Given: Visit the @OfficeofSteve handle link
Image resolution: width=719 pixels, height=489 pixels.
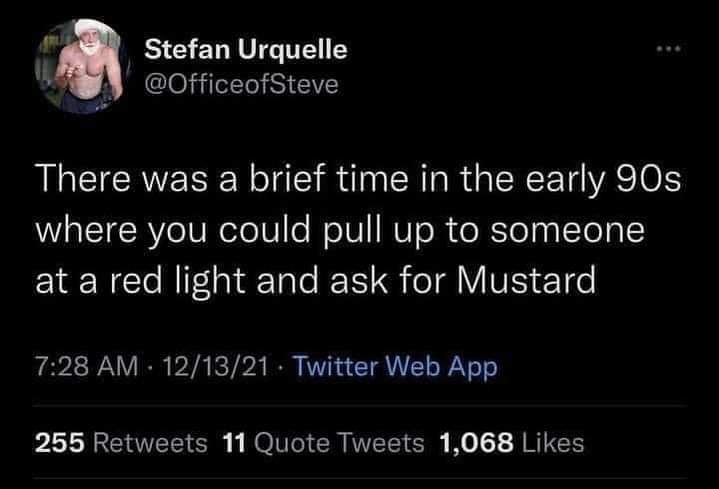Looking at the screenshot, I should click(x=242, y=84).
